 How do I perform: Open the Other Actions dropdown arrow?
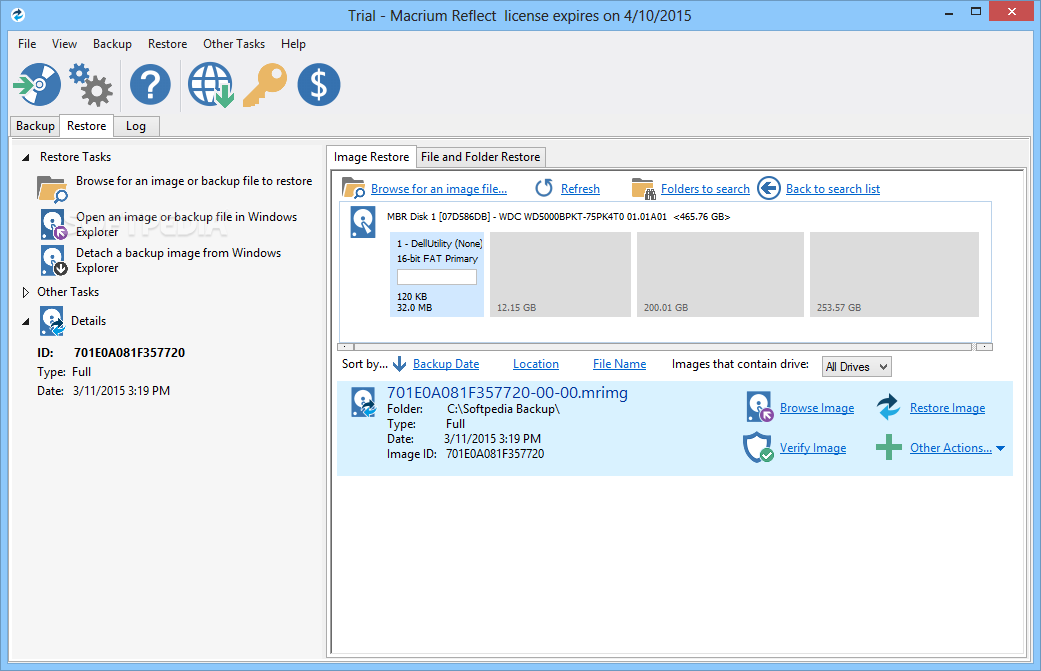tap(1001, 449)
